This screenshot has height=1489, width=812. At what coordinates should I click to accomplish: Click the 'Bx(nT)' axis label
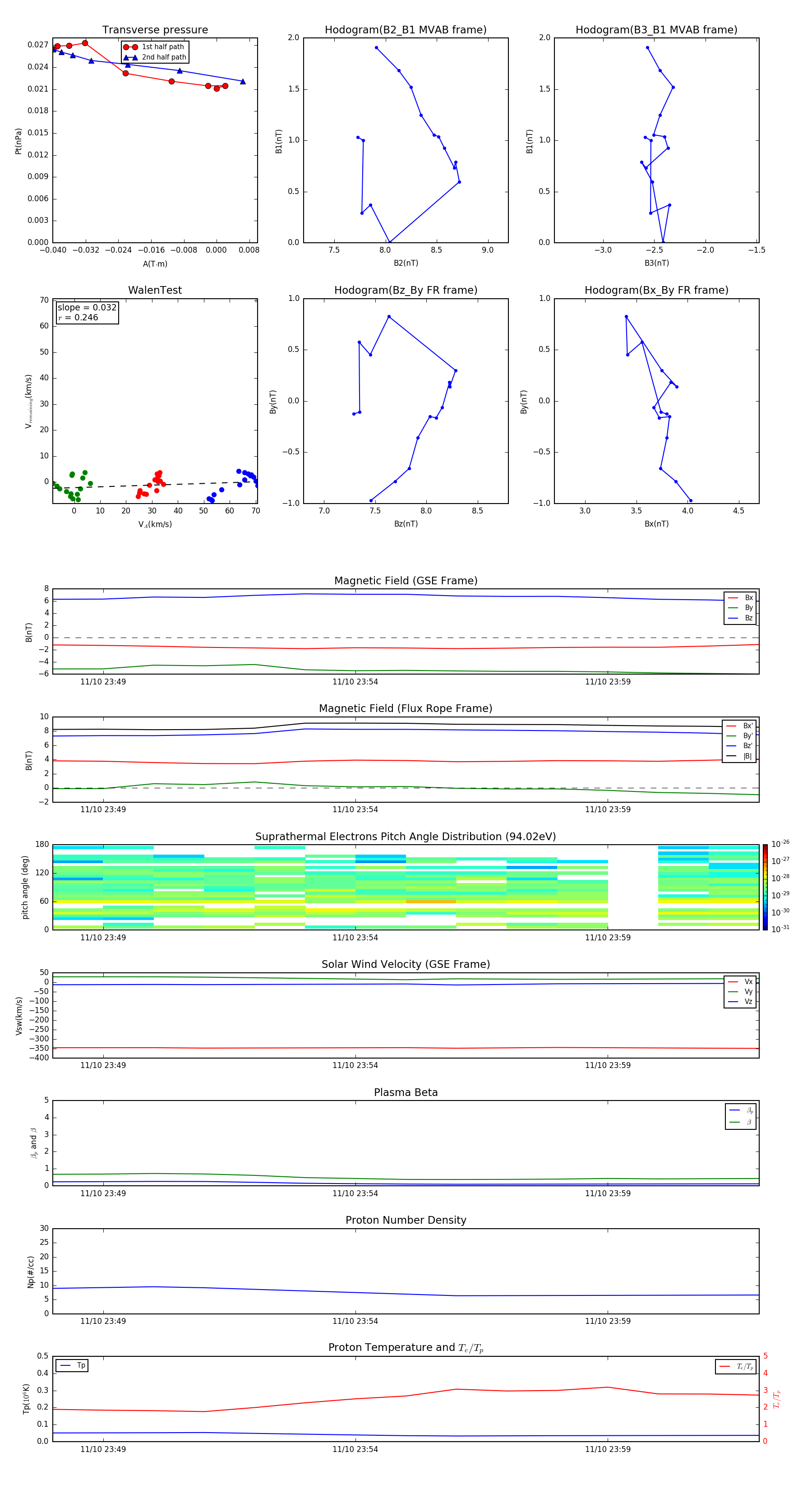coord(656,524)
